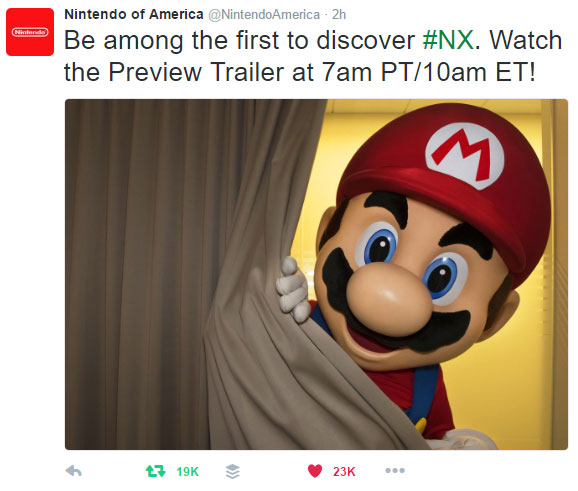Viewport: 578px width, 491px height.
Task: Open the stacked layers Buffer icon
Action: [x=233, y=471]
